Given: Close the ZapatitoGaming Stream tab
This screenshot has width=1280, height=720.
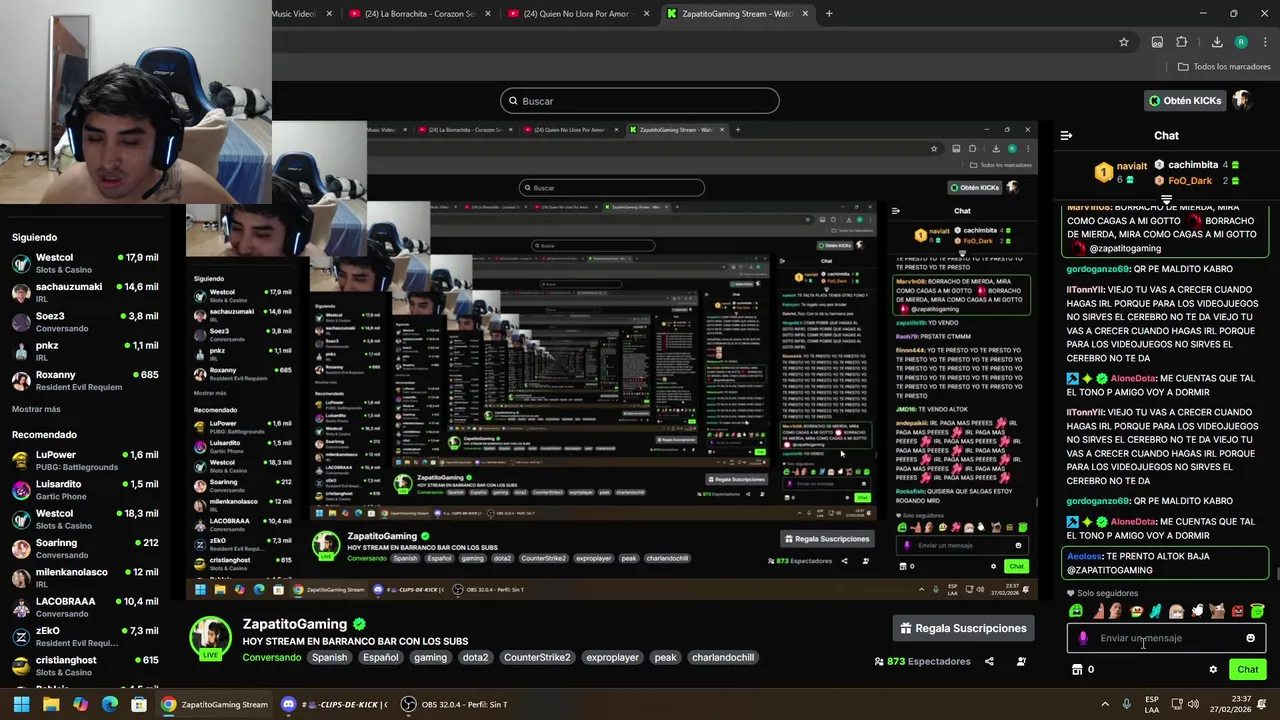Looking at the screenshot, I should tap(805, 14).
